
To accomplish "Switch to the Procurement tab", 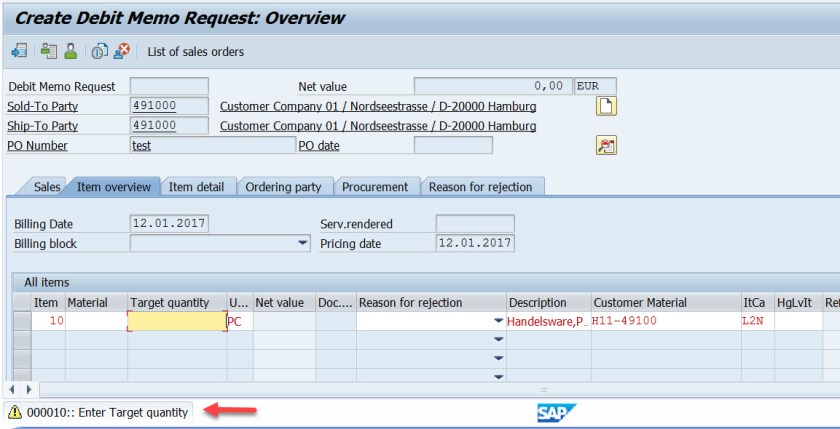I will pyautogui.click(x=375, y=187).
